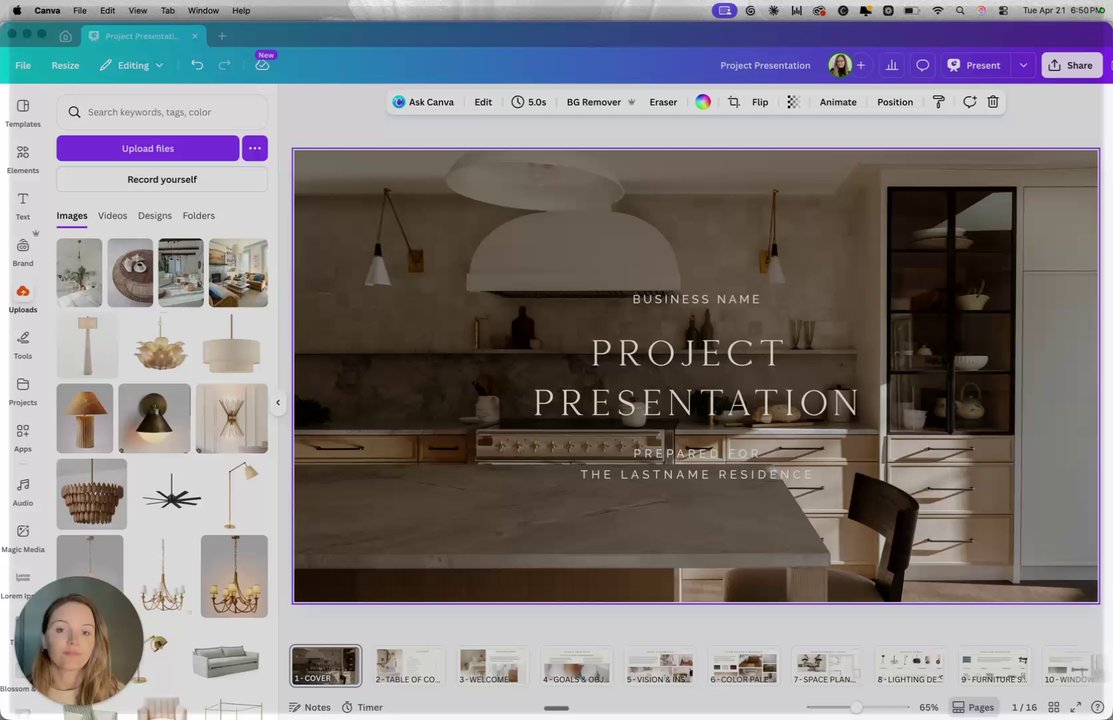This screenshot has height=720, width=1113.
Task: Enter fullscreen mode icon
Action: point(1075,707)
